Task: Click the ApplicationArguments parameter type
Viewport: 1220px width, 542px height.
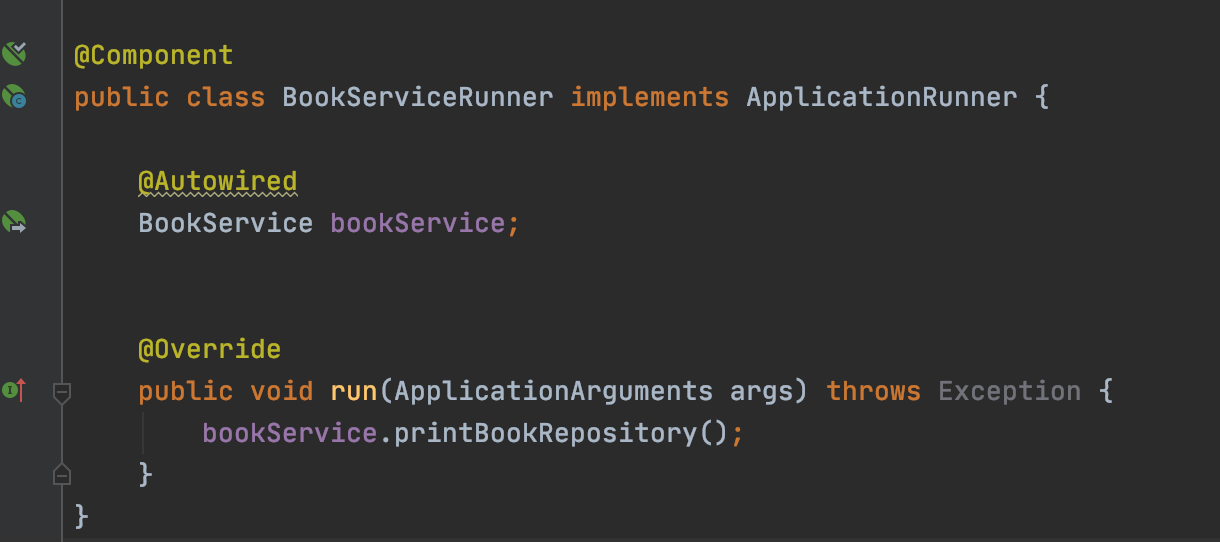Action: pyautogui.click(x=554, y=391)
